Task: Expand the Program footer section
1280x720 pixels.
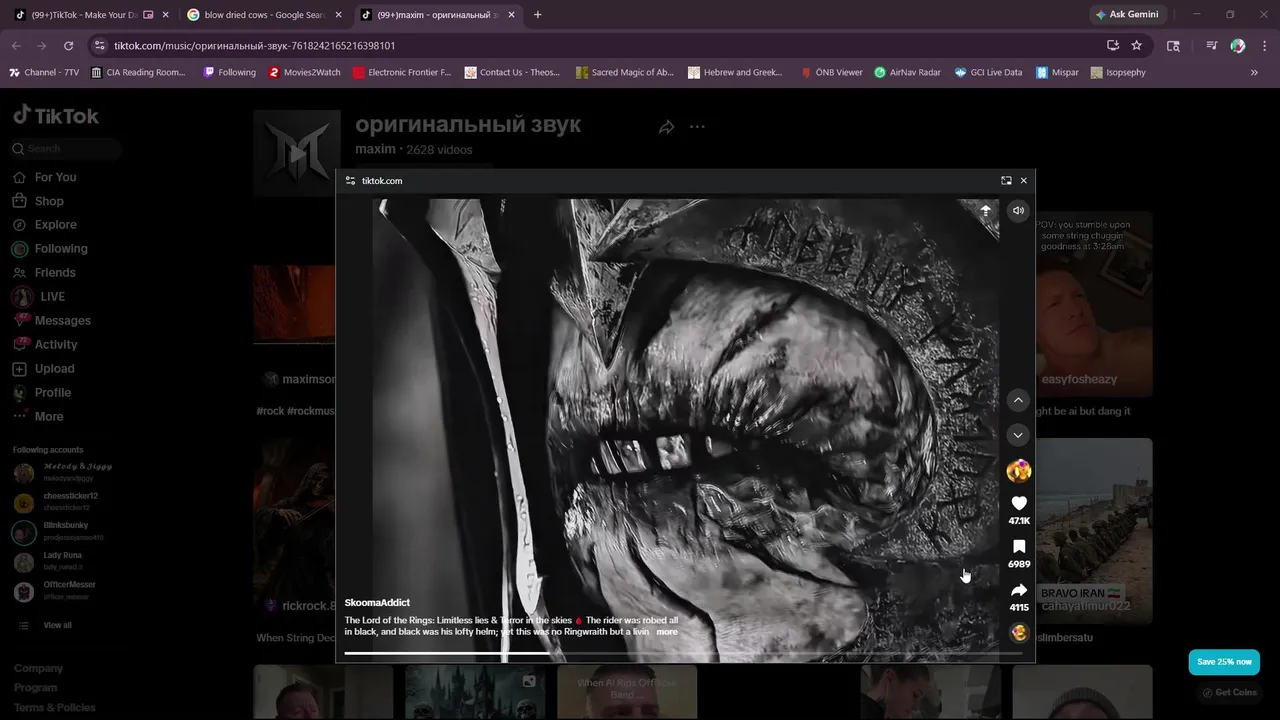Action: coord(35,688)
